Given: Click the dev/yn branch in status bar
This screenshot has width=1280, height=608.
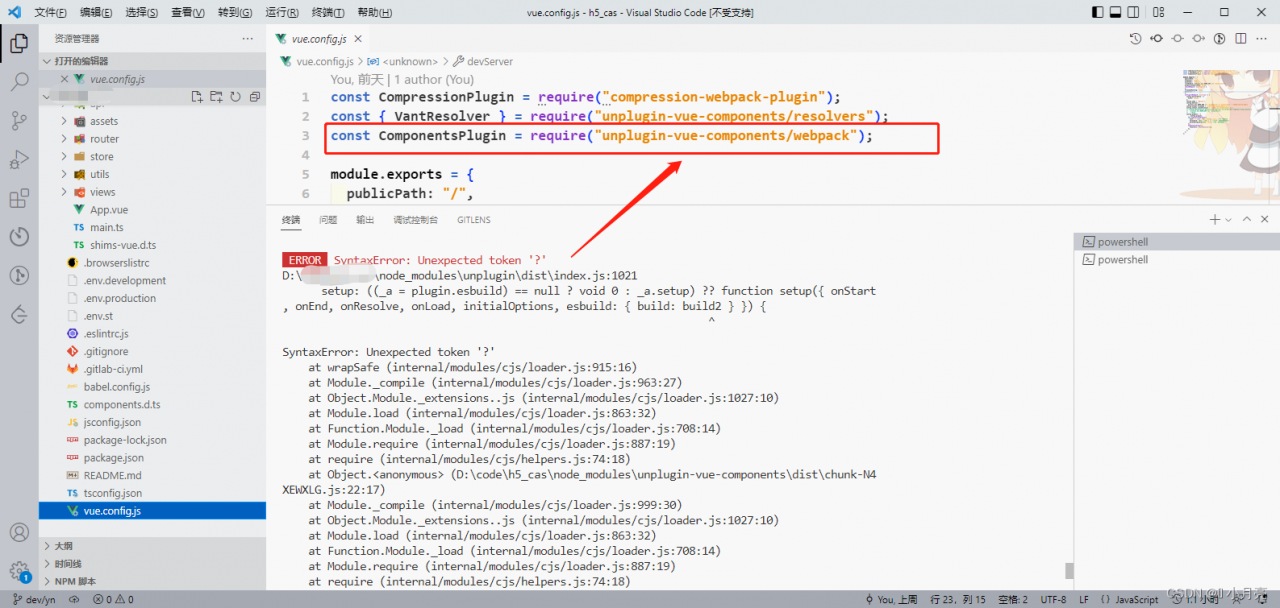Looking at the screenshot, I should 33,599.
